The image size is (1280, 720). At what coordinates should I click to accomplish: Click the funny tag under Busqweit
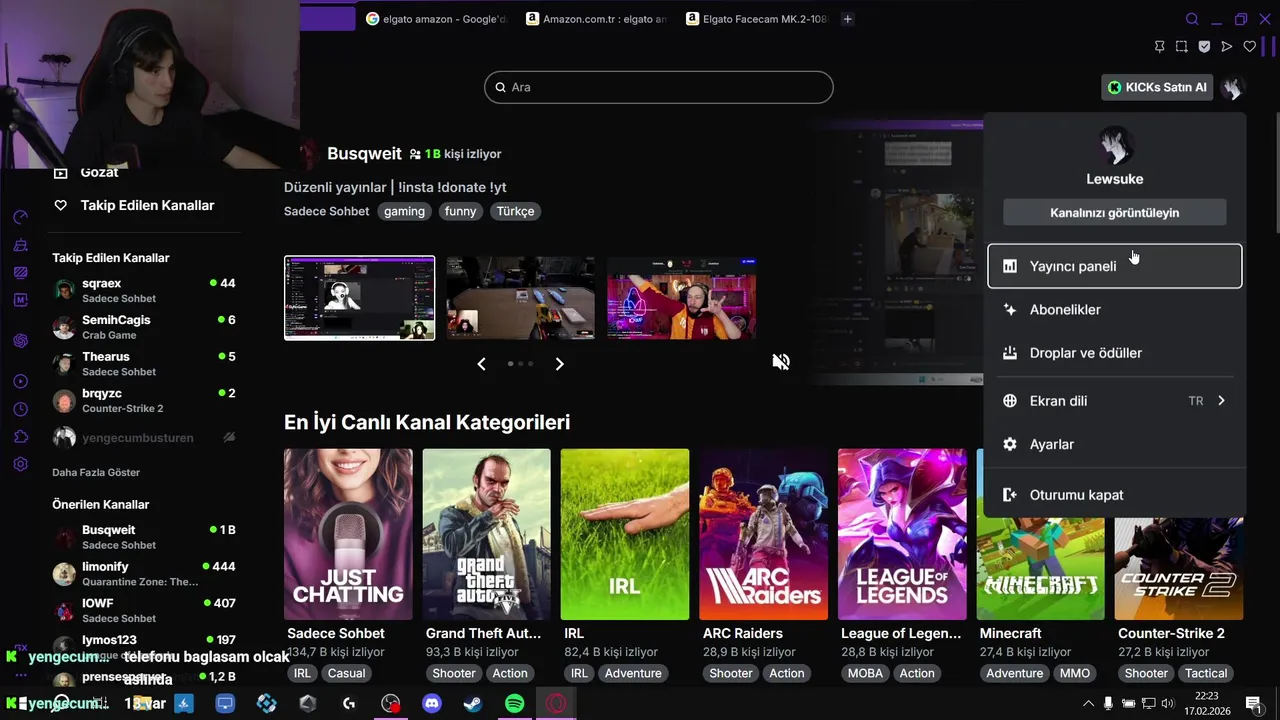(461, 211)
